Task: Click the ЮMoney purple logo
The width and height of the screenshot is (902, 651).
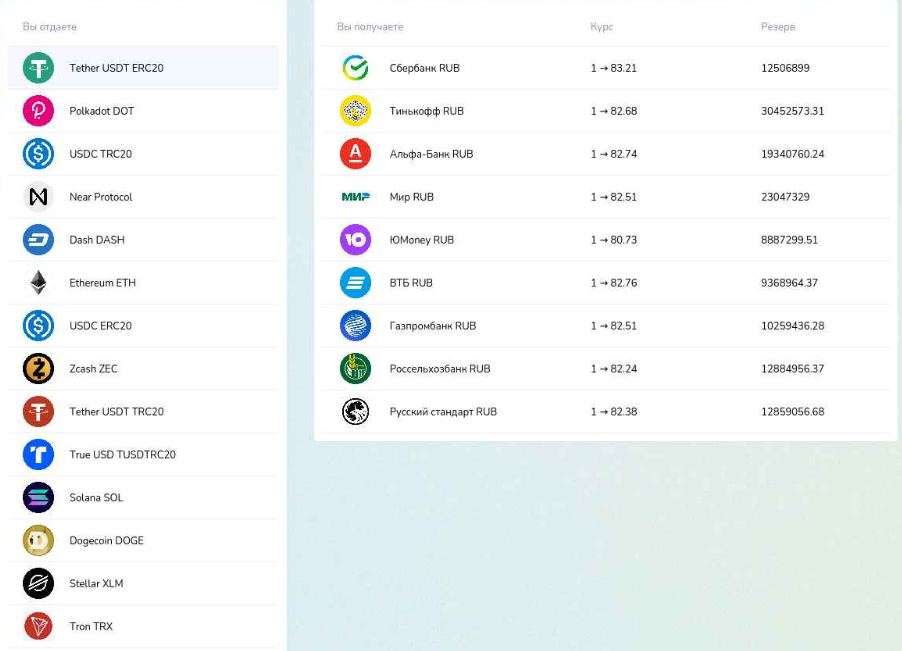Action: pos(356,240)
